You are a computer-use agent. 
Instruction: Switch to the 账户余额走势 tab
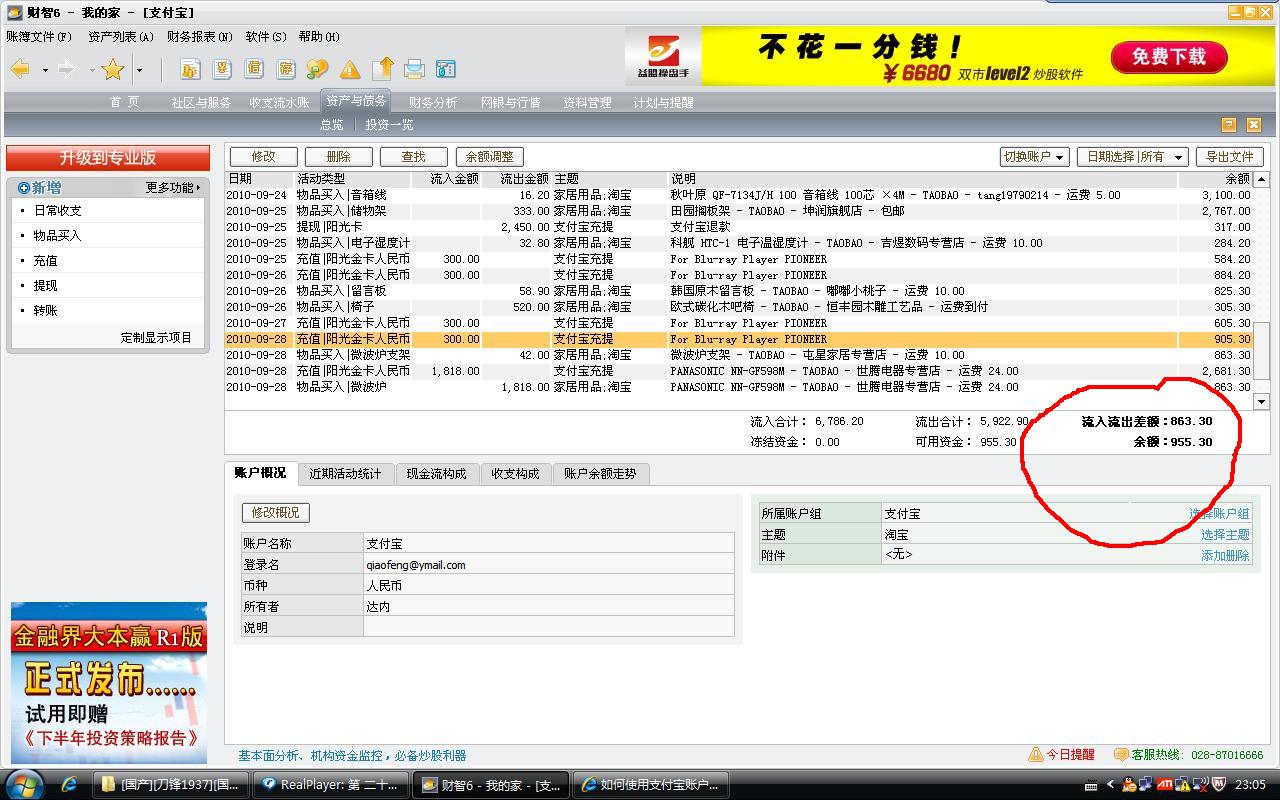[600, 474]
